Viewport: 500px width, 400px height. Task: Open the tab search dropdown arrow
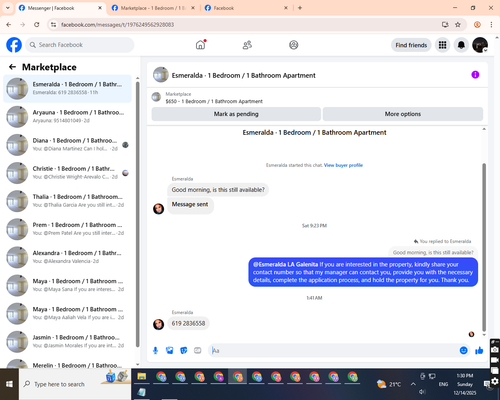pyautogui.click(x=8, y=8)
